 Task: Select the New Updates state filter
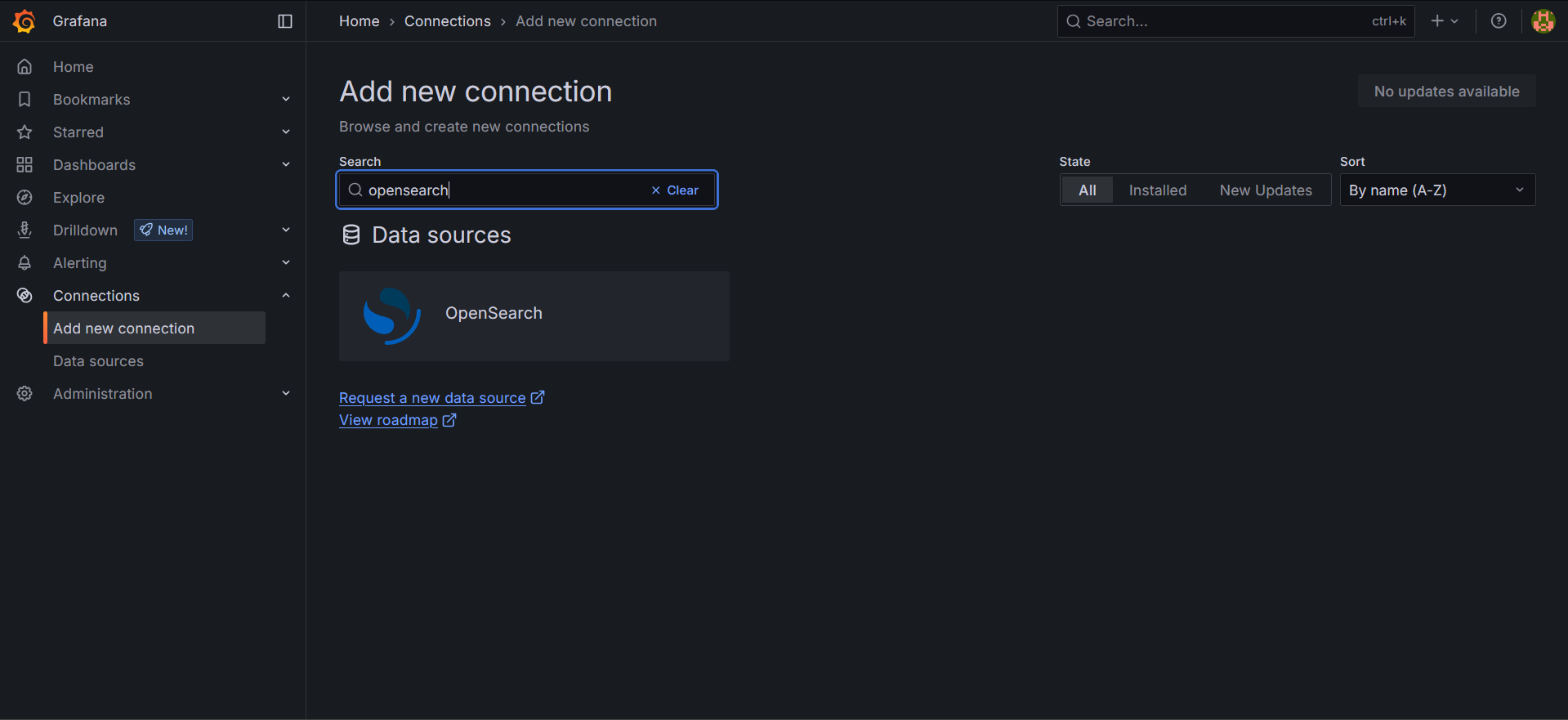[1266, 190]
